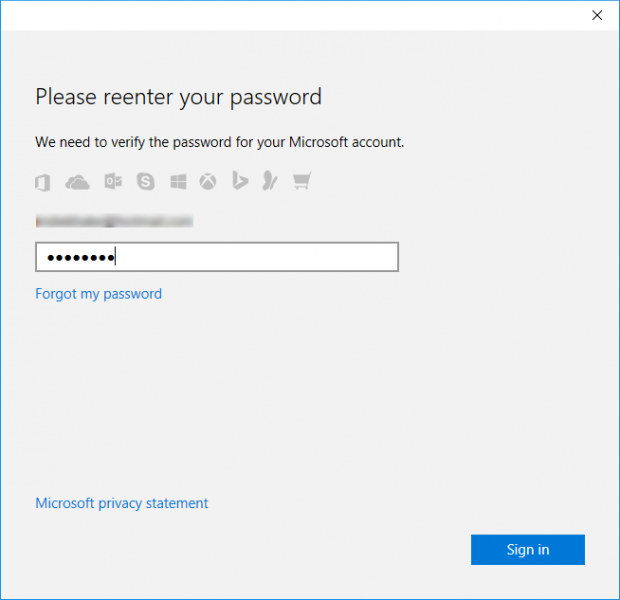620x600 pixels.
Task: Click the Store shopping cart icon
Action: [302, 181]
